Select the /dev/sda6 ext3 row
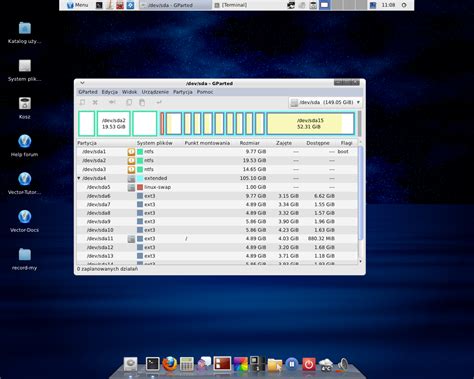The image size is (474, 379). (217, 196)
